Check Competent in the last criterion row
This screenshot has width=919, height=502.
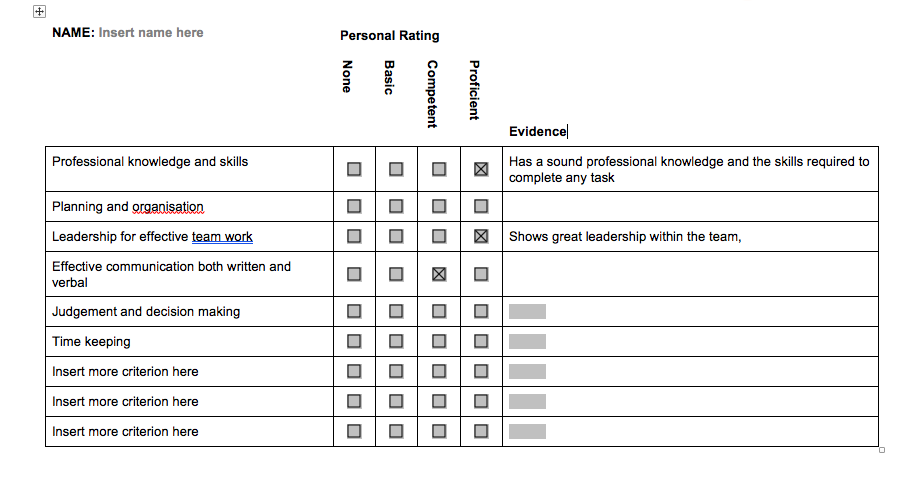click(x=439, y=431)
